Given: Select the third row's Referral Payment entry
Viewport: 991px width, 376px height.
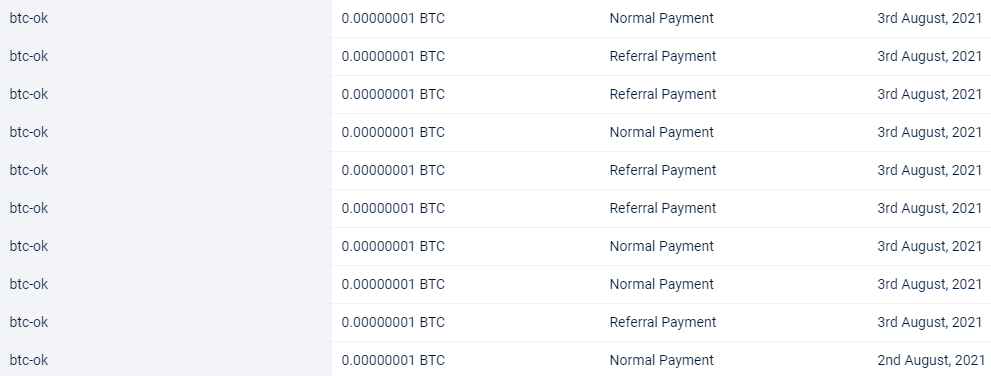Looking at the screenshot, I should point(662,94).
